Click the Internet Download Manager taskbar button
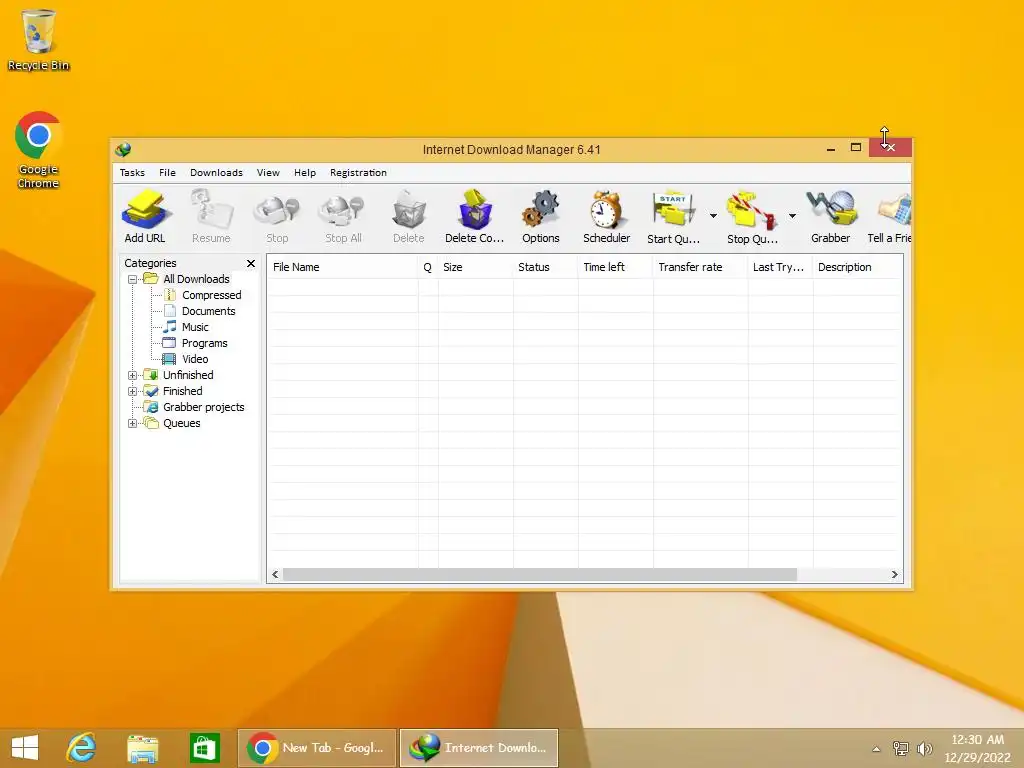The width and height of the screenshot is (1024, 768). [479, 748]
